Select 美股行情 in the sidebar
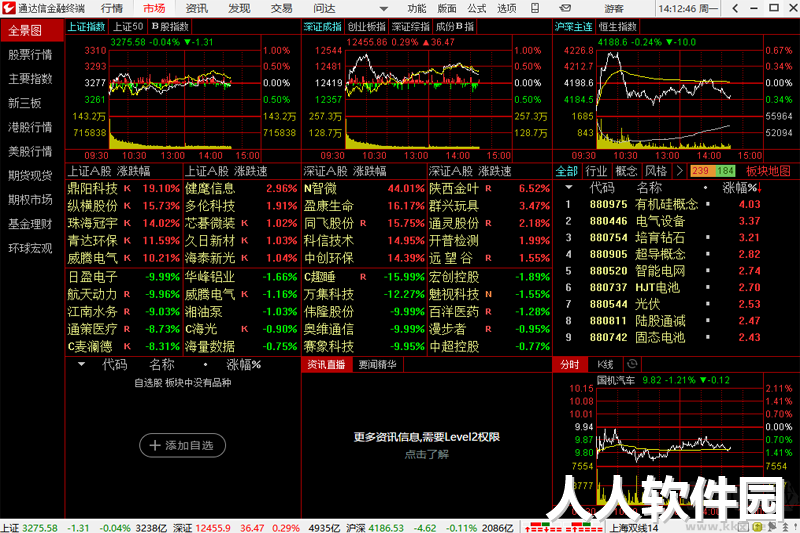Viewport: 800px width, 533px height. tap(32, 151)
